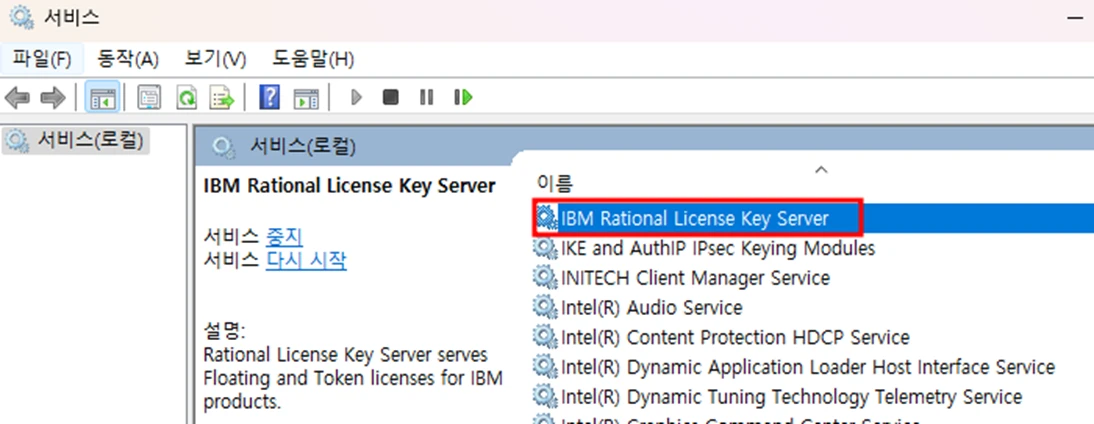Click the Export list toolbar icon
This screenshot has width=1094, height=424.
(223, 98)
